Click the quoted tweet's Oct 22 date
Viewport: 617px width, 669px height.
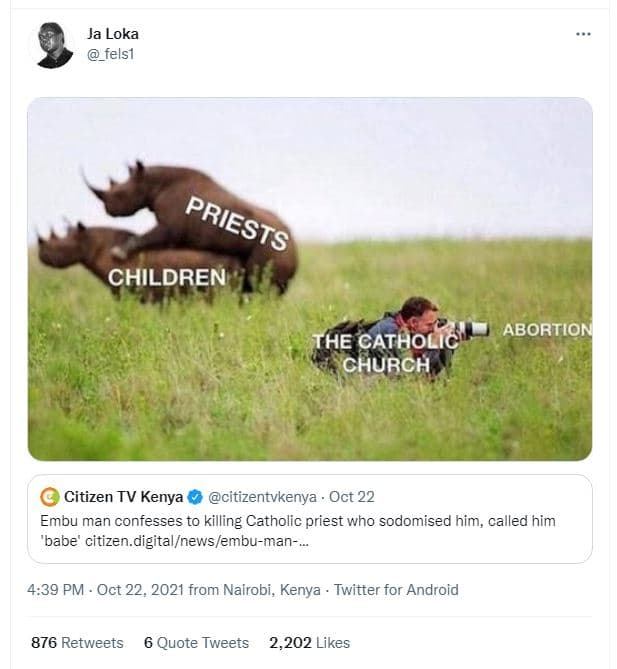coord(351,497)
